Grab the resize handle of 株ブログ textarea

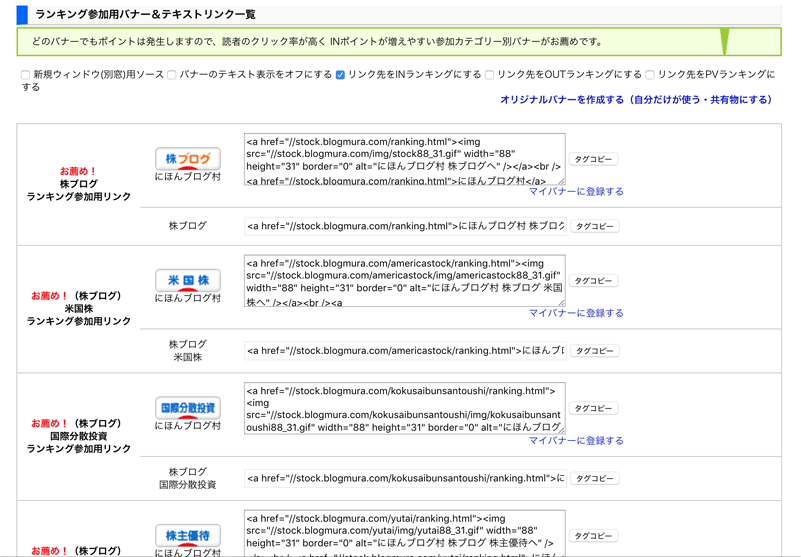coord(561,181)
